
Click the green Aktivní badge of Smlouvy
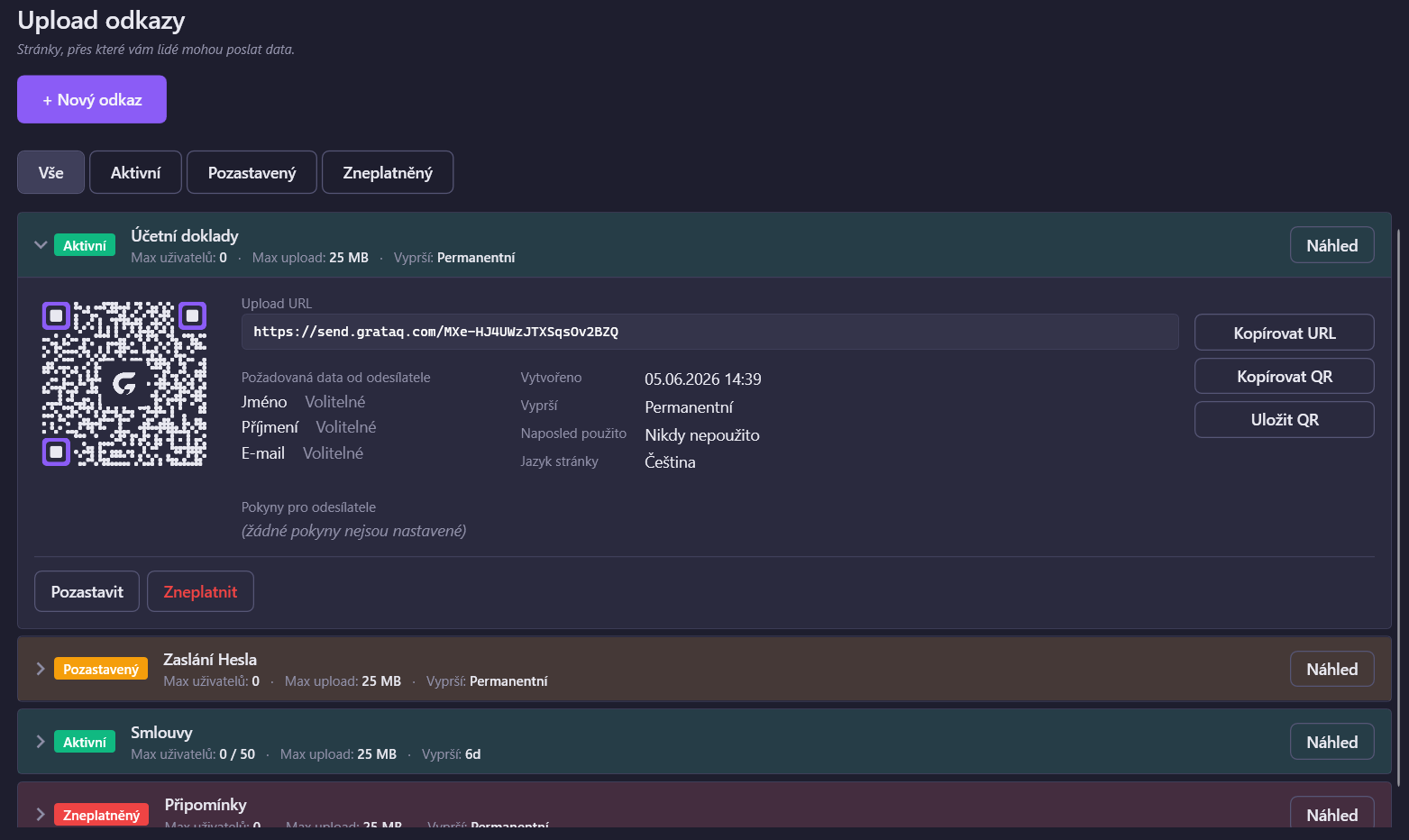tap(85, 742)
